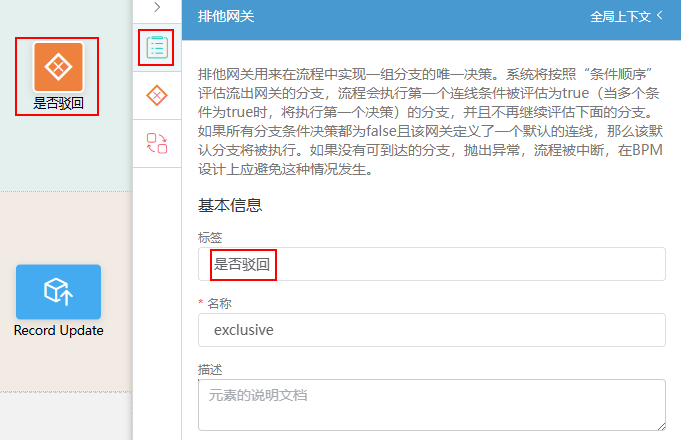The height and width of the screenshot is (440, 681).
Task: Click the 描述 field label
Action: (210, 370)
